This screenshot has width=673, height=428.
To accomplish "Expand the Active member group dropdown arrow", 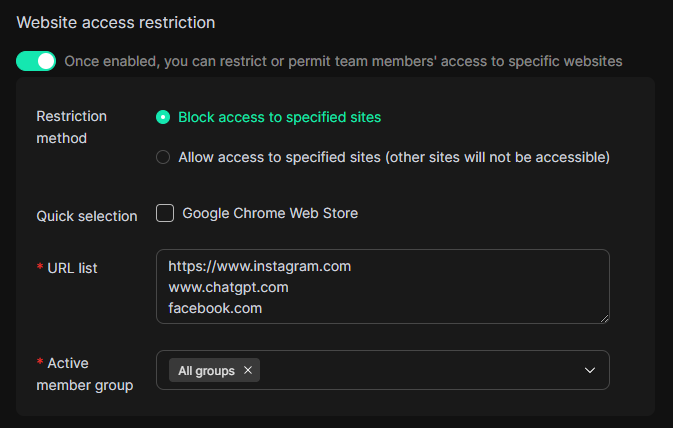I will 589,371.
